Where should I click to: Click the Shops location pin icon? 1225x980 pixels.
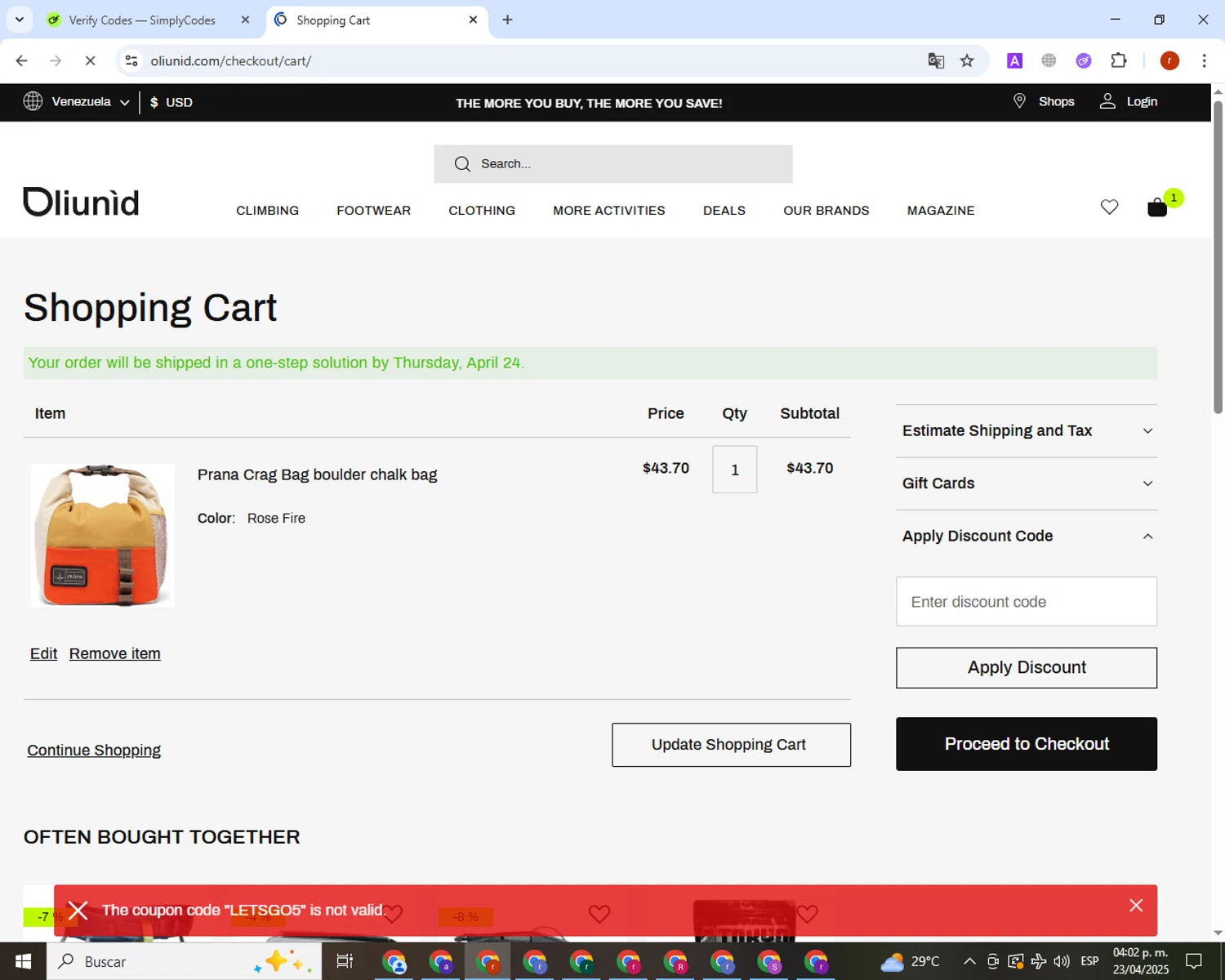[x=1019, y=101]
